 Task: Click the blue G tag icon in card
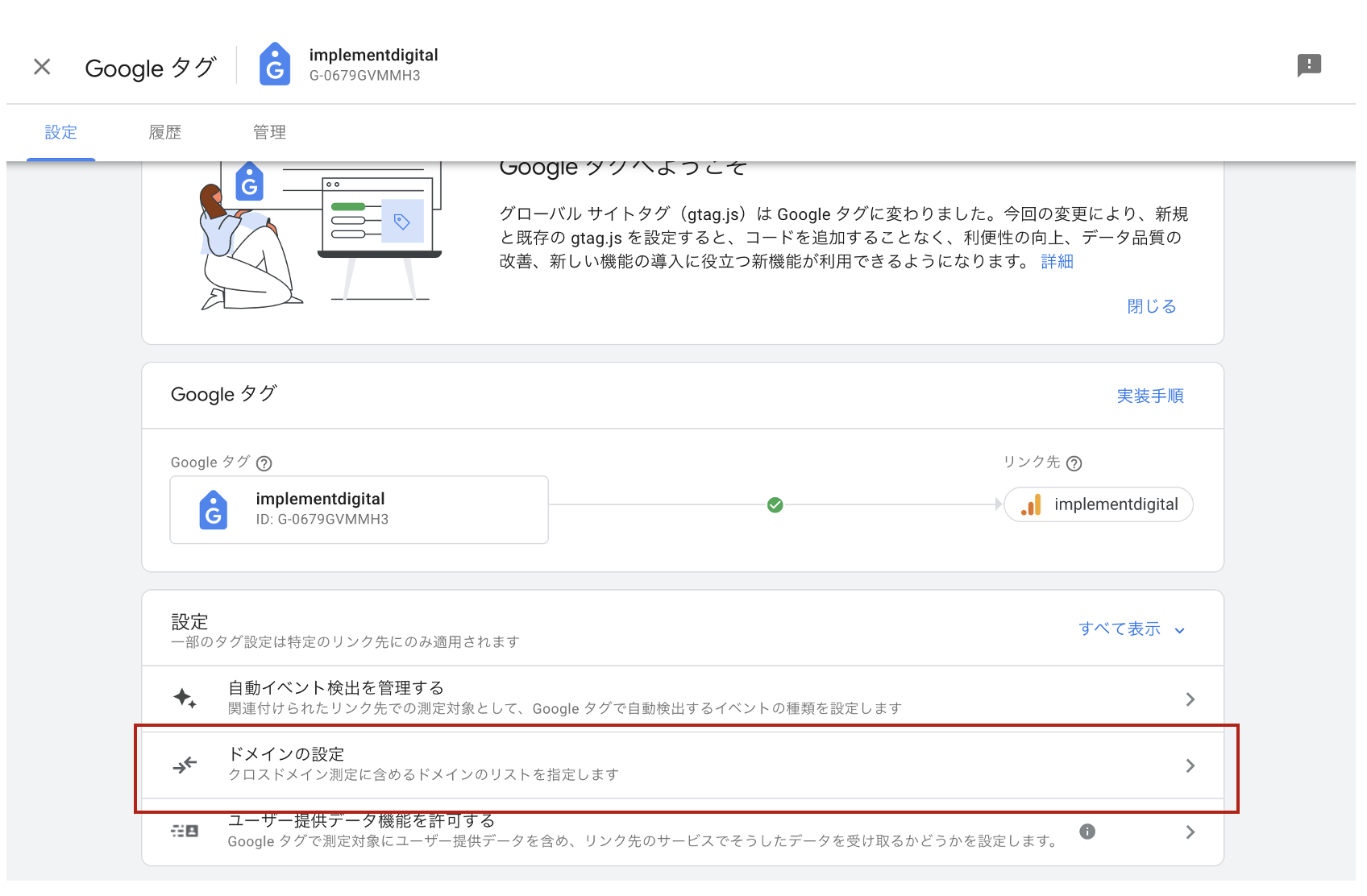click(x=214, y=510)
